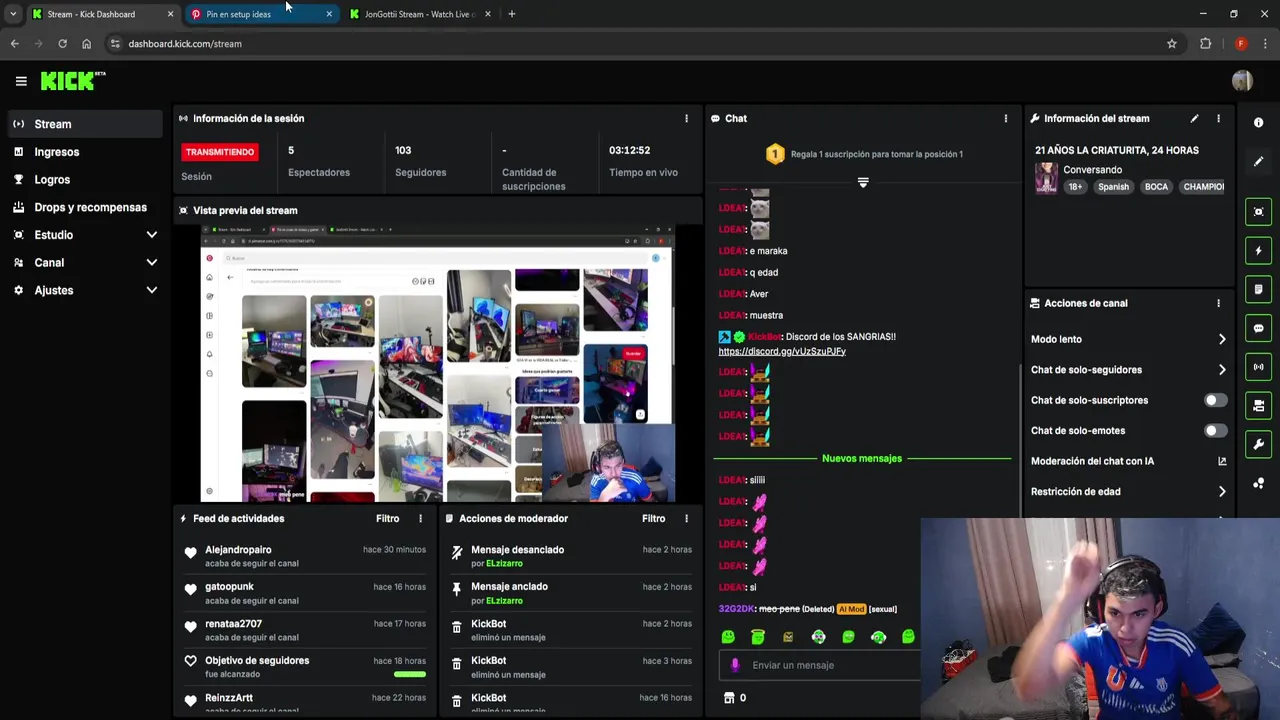Viewport: 1280px width, 720px height.
Task: Pick the brown angry emote in the chat bar
Action: click(x=788, y=637)
